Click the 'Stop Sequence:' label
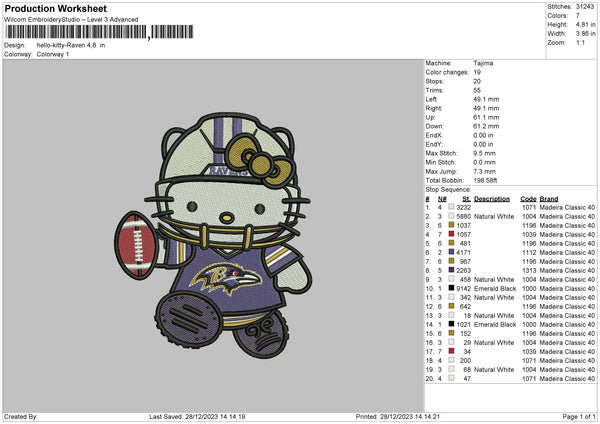Screen dimensions: 600x424 [x=448, y=189]
